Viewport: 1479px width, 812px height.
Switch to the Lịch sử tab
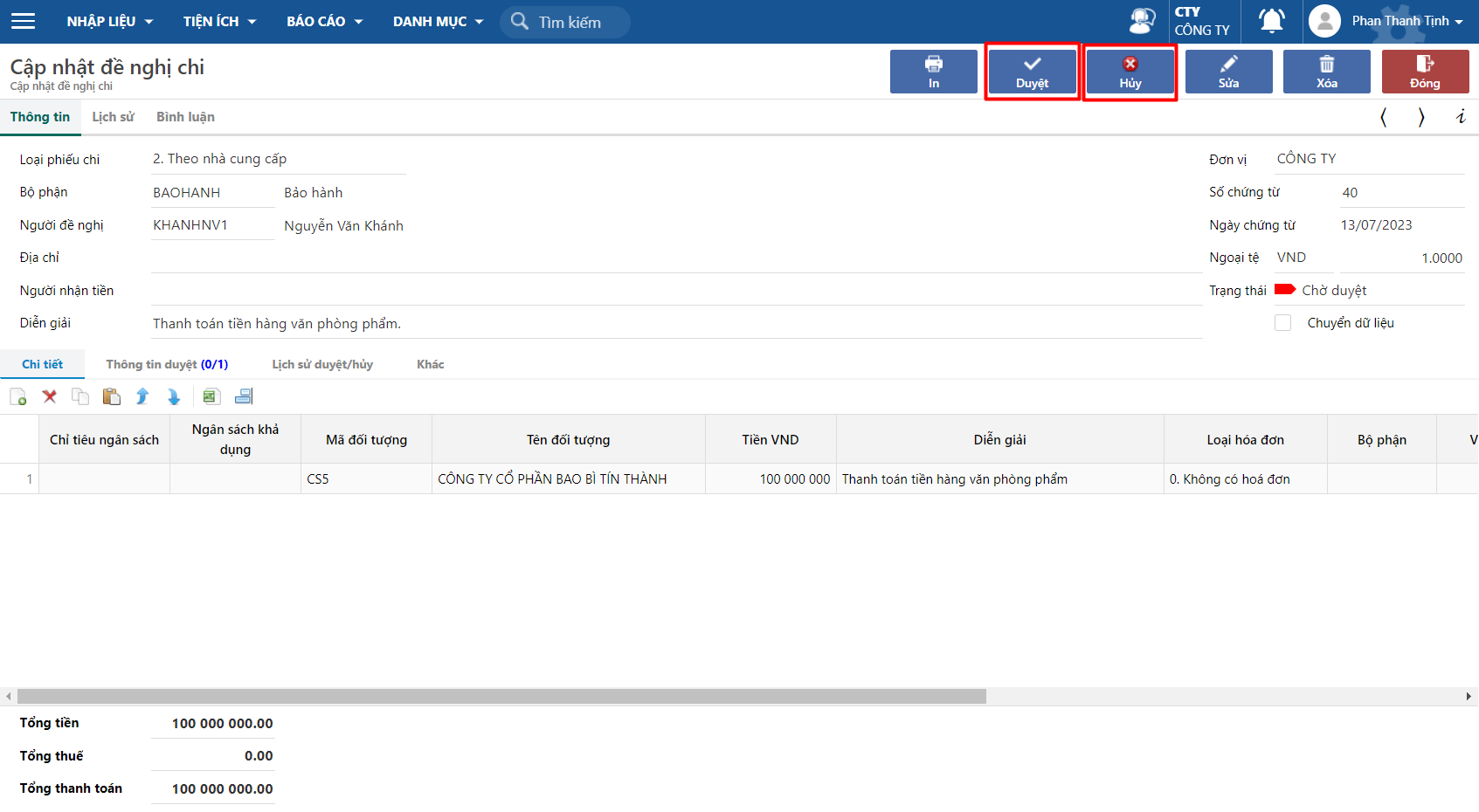click(113, 117)
